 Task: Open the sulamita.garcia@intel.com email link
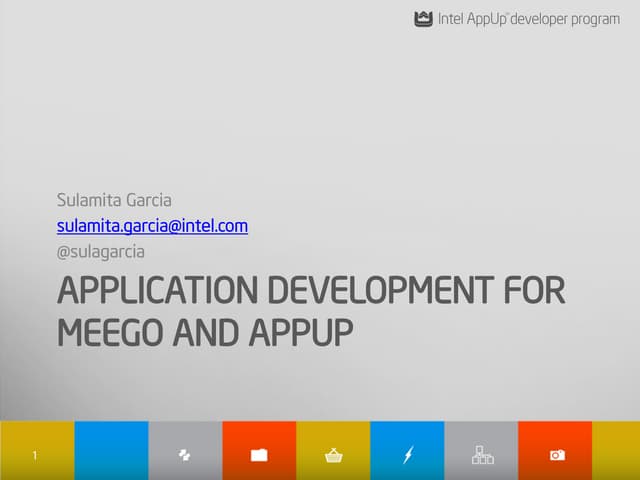[x=152, y=226]
